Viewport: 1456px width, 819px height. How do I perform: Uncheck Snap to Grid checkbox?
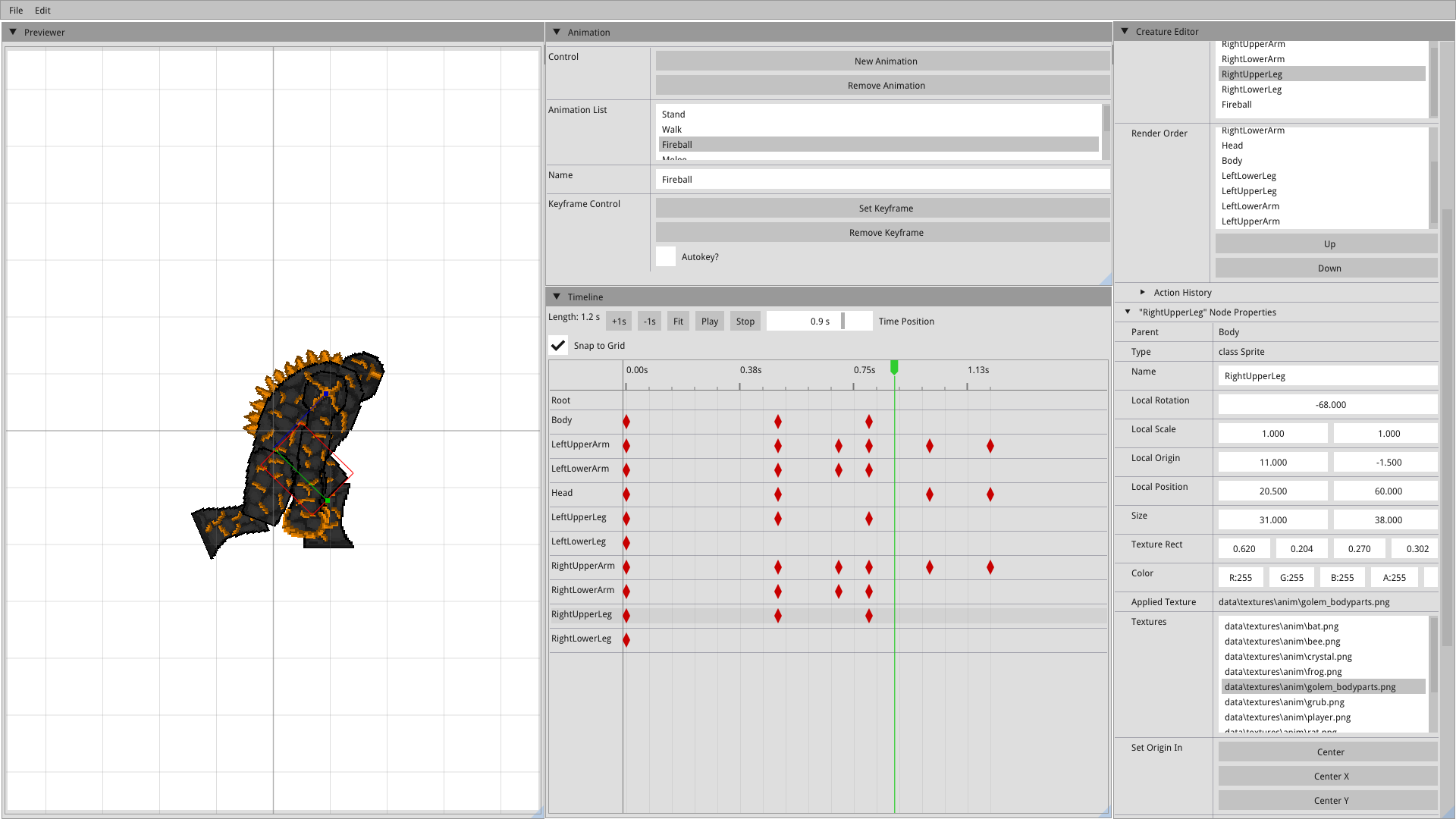(x=558, y=345)
